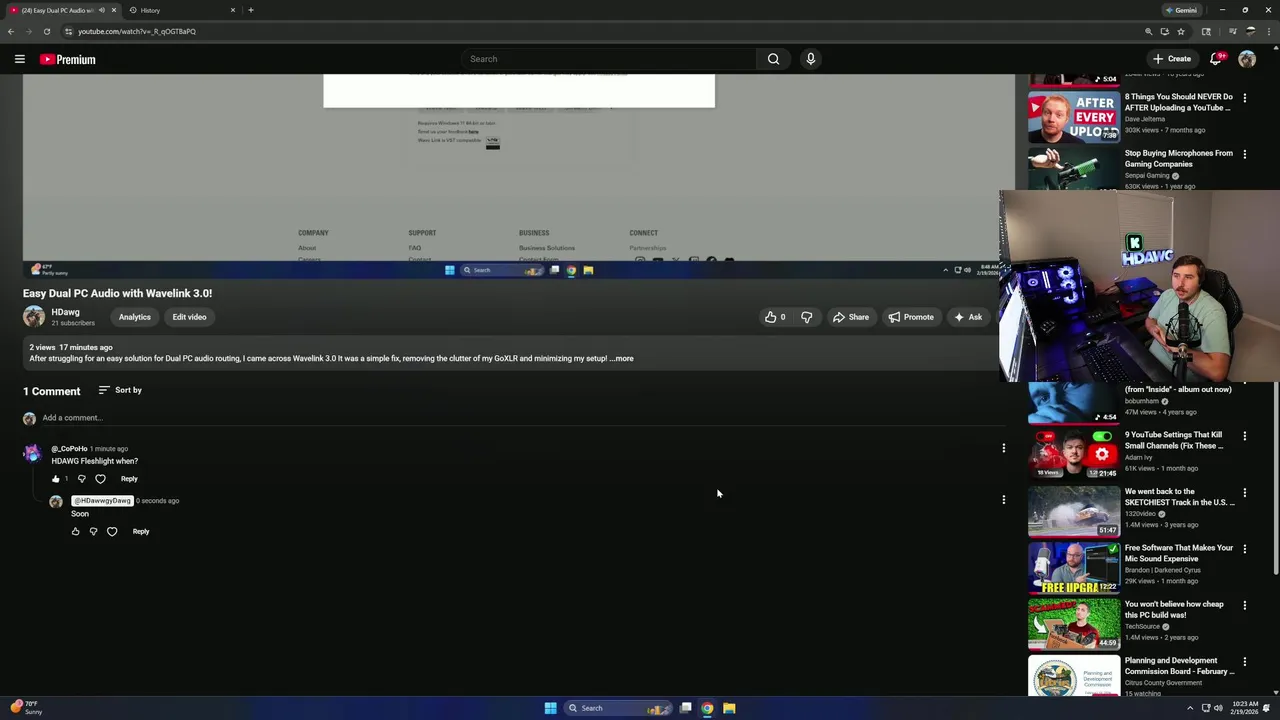Open the taskbar clock 10:23 AM
Image resolution: width=1280 pixels, height=720 pixels.
click(1245, 708)
